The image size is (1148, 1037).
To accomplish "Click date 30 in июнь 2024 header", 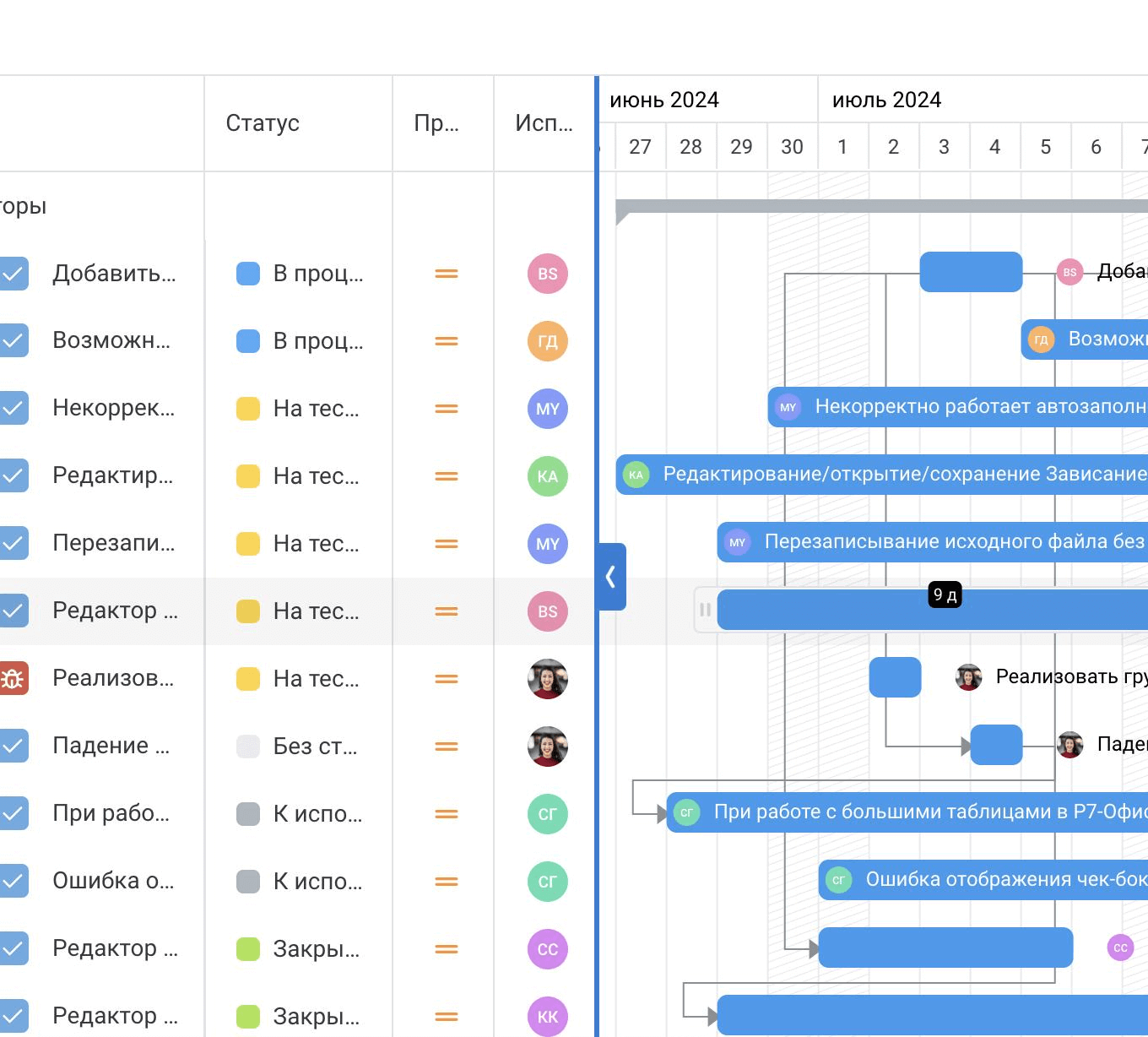I will click(x=792, y=147).
